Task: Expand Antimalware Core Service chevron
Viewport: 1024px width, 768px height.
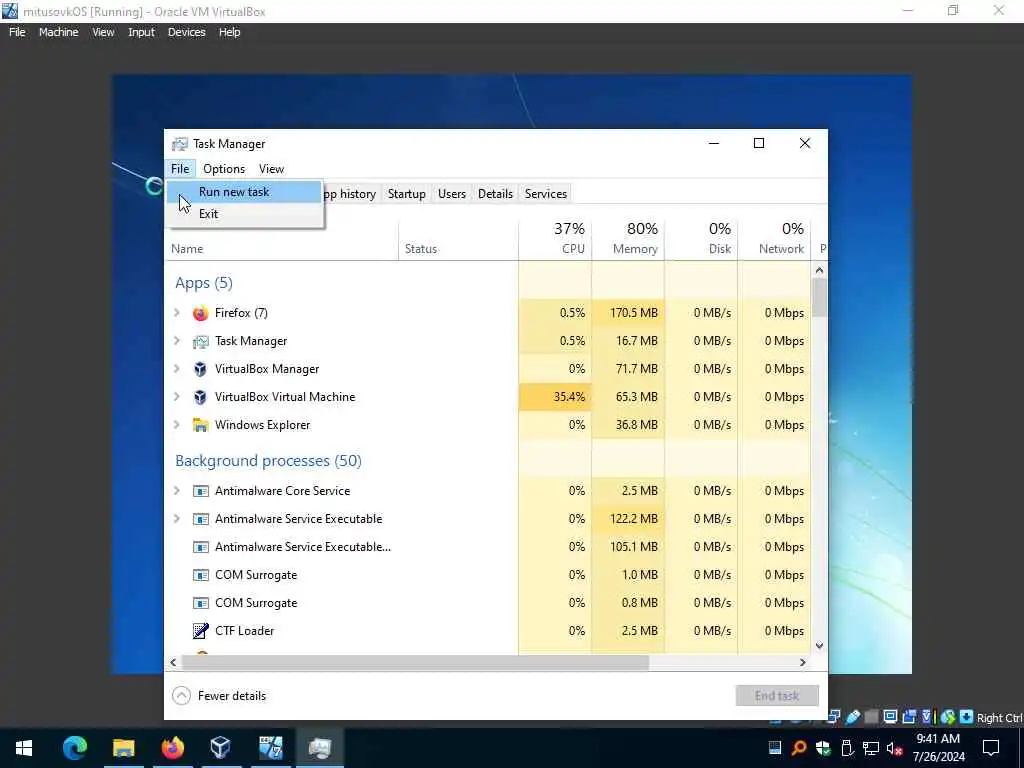Action: [x=176, y=491]
